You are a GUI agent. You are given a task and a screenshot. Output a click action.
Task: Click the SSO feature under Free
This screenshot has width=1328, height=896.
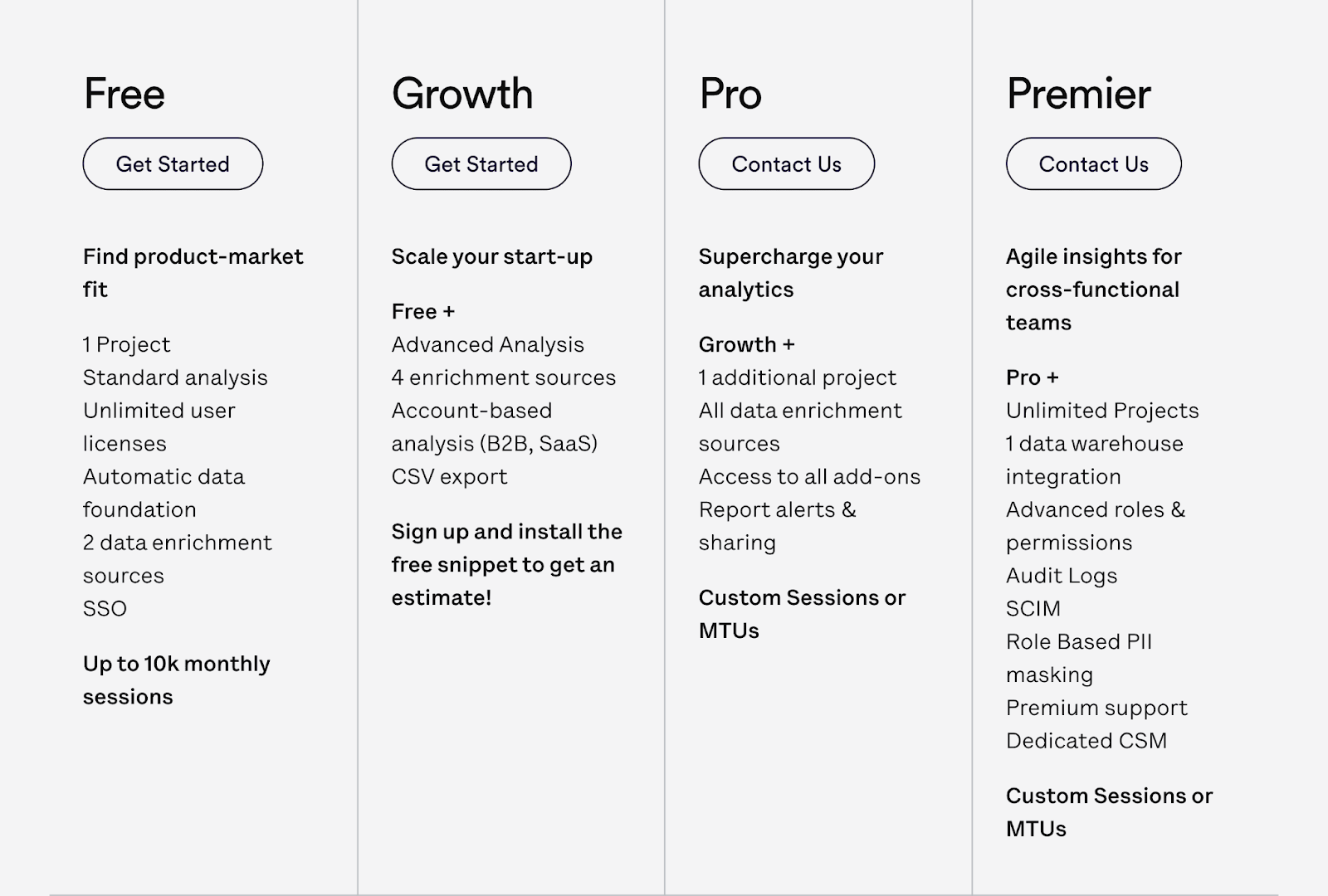pos(103,608)
